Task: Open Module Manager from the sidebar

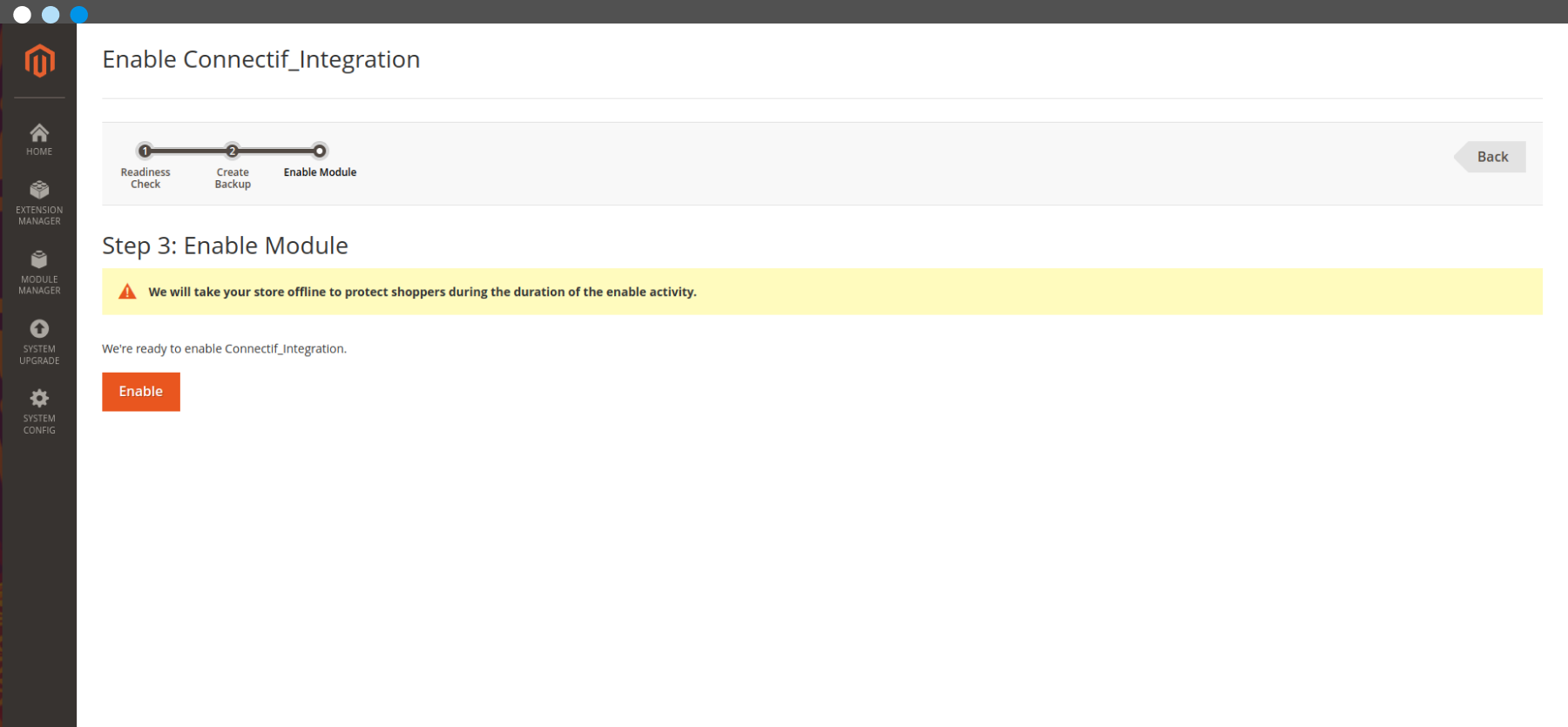Action: 39,273
